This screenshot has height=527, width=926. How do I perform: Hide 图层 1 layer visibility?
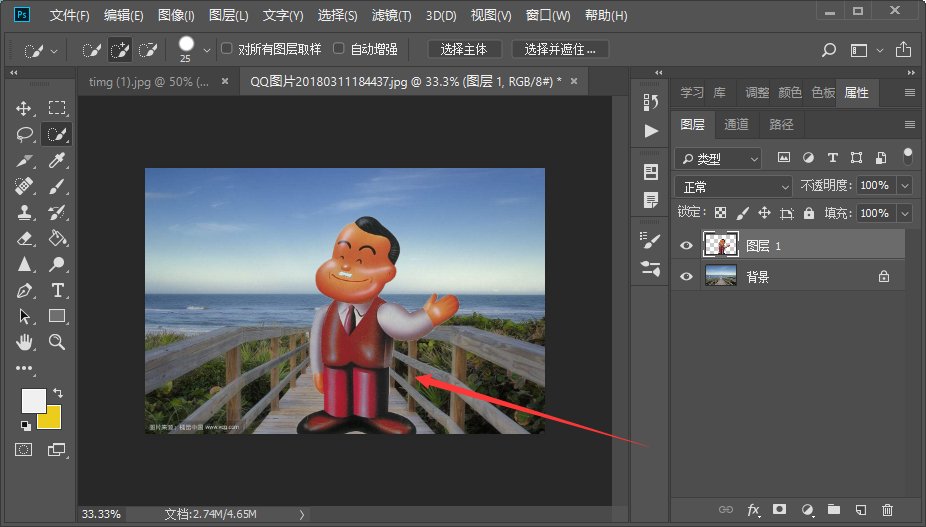[686, 245]
